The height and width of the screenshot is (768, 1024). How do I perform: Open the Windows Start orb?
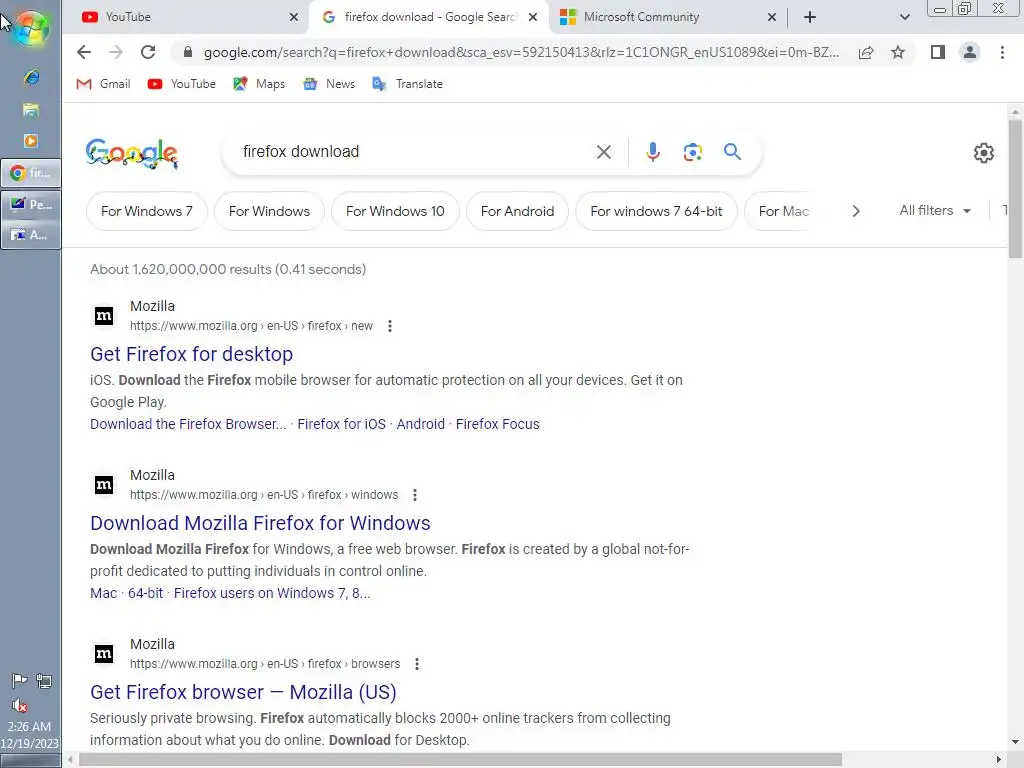point(30,29)
